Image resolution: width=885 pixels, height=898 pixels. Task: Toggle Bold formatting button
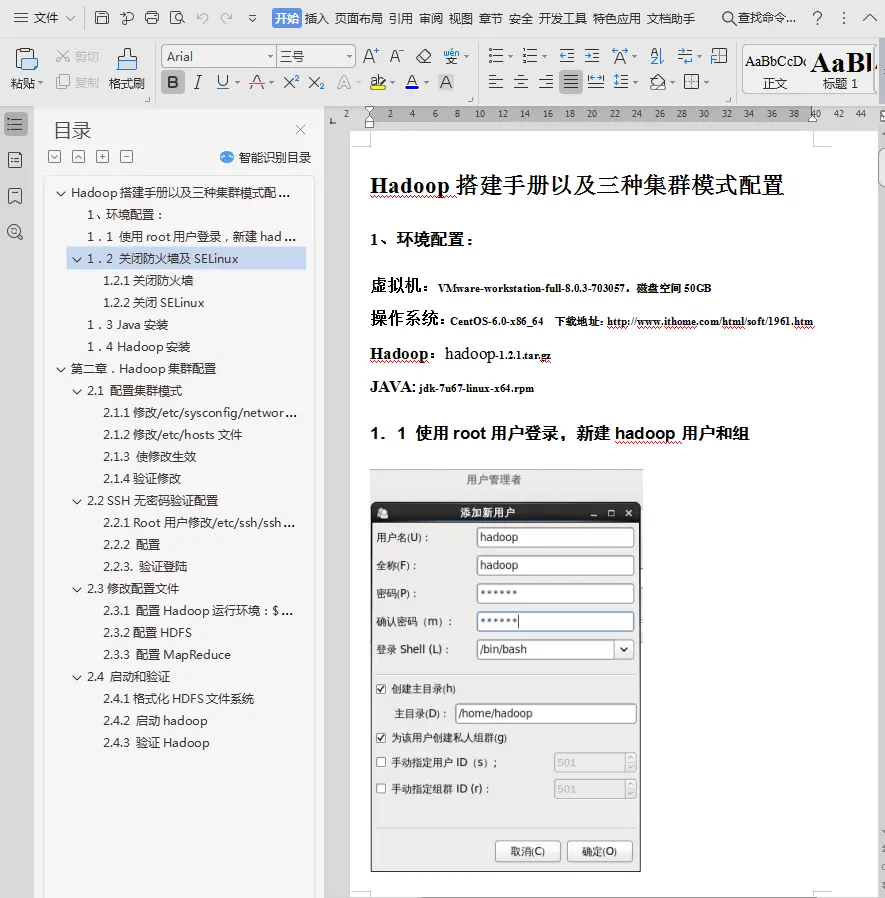173,82
